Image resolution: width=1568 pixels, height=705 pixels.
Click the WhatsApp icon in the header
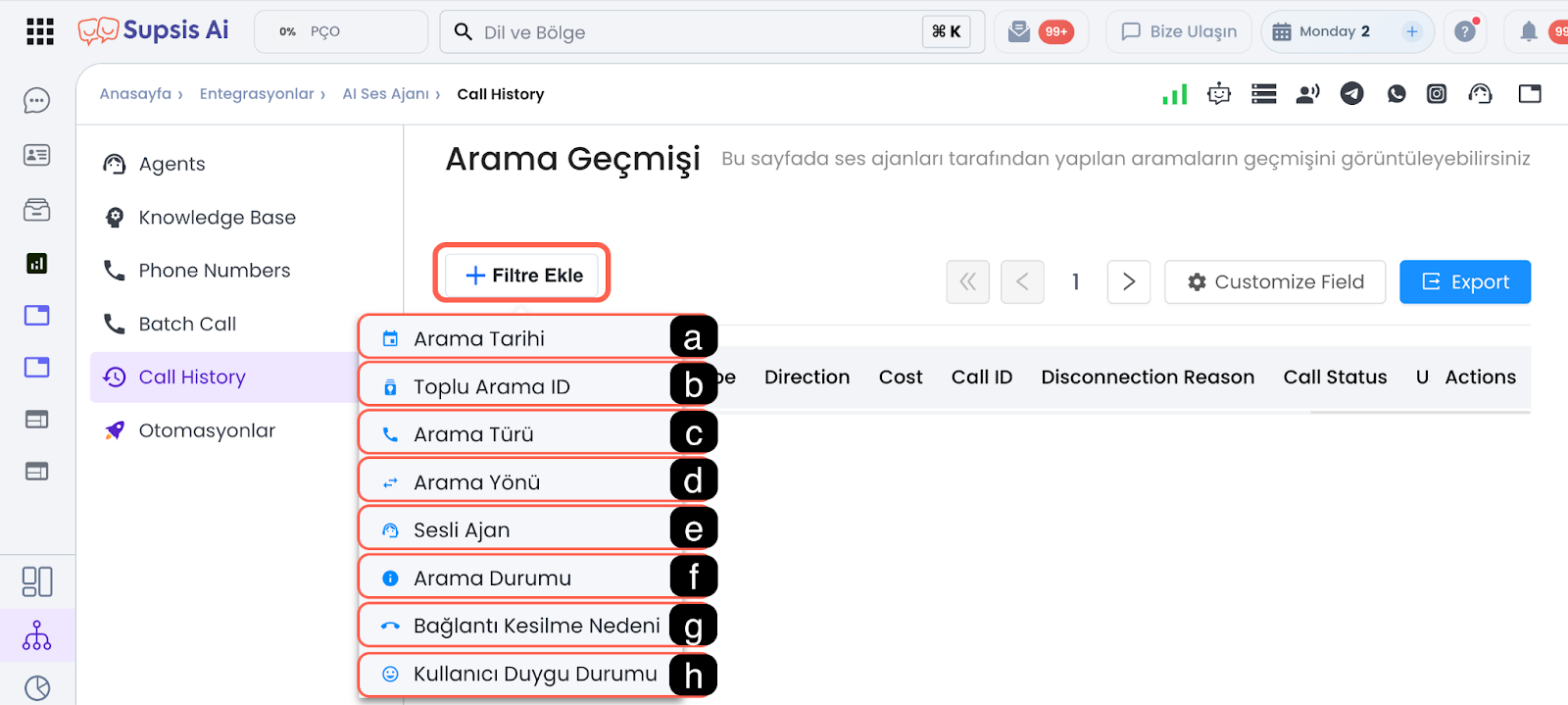pos(1396,93)
